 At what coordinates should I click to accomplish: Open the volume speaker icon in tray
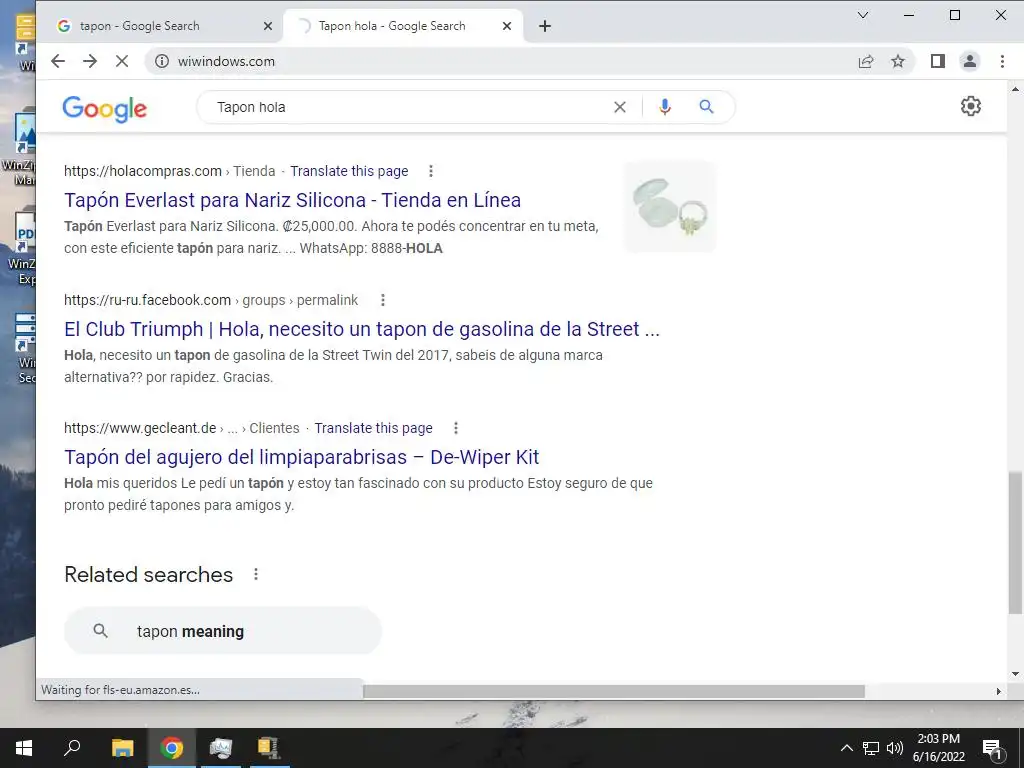pyautogui.click(x=895, y=748)
